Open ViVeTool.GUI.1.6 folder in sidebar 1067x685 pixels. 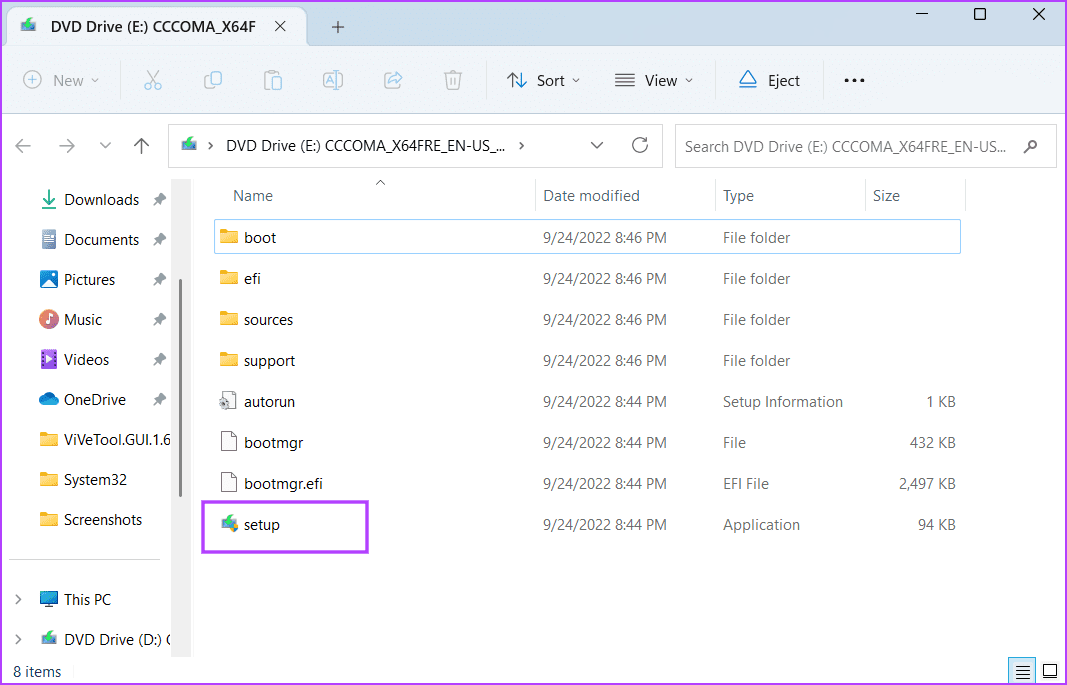(x=105, y=439)
